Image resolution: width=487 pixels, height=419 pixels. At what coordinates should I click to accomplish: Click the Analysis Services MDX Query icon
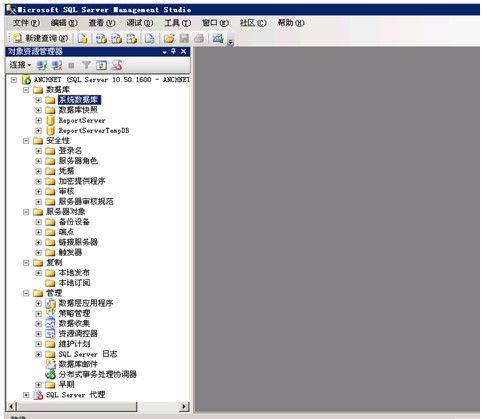[x=101, y=39]
